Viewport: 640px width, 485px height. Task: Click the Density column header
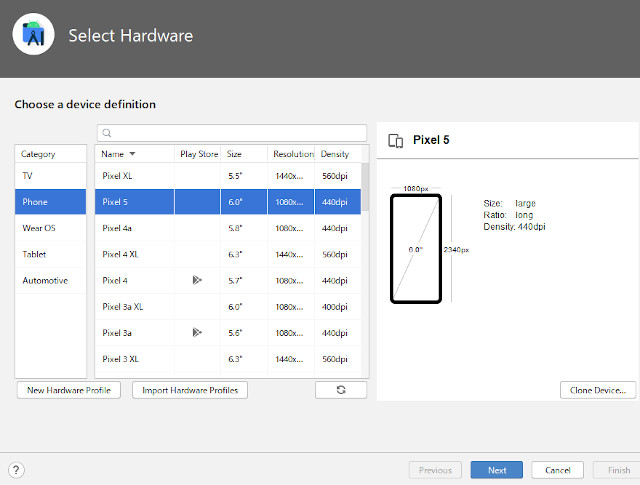(x=338, y=154)
